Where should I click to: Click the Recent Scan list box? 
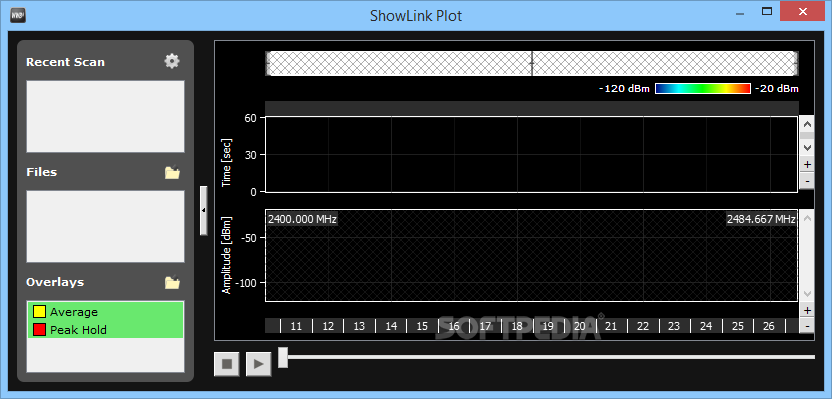106,116
